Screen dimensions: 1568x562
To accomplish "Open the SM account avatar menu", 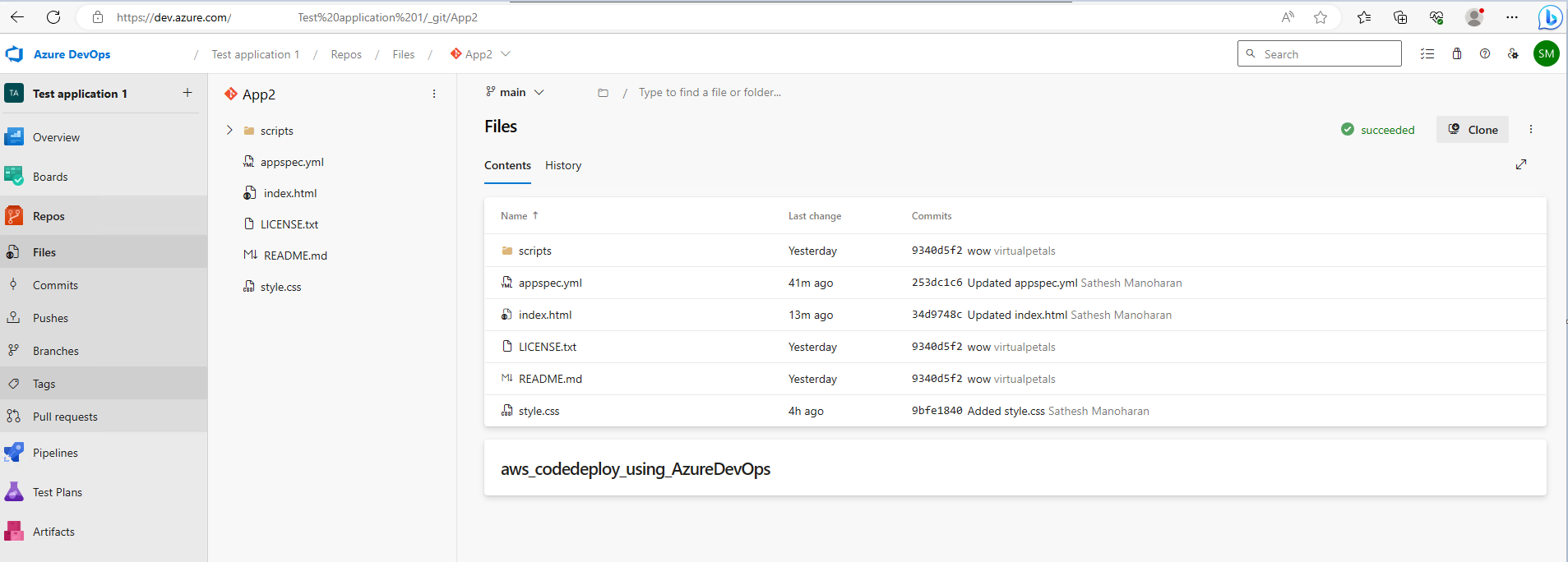I will (1547, 53).
